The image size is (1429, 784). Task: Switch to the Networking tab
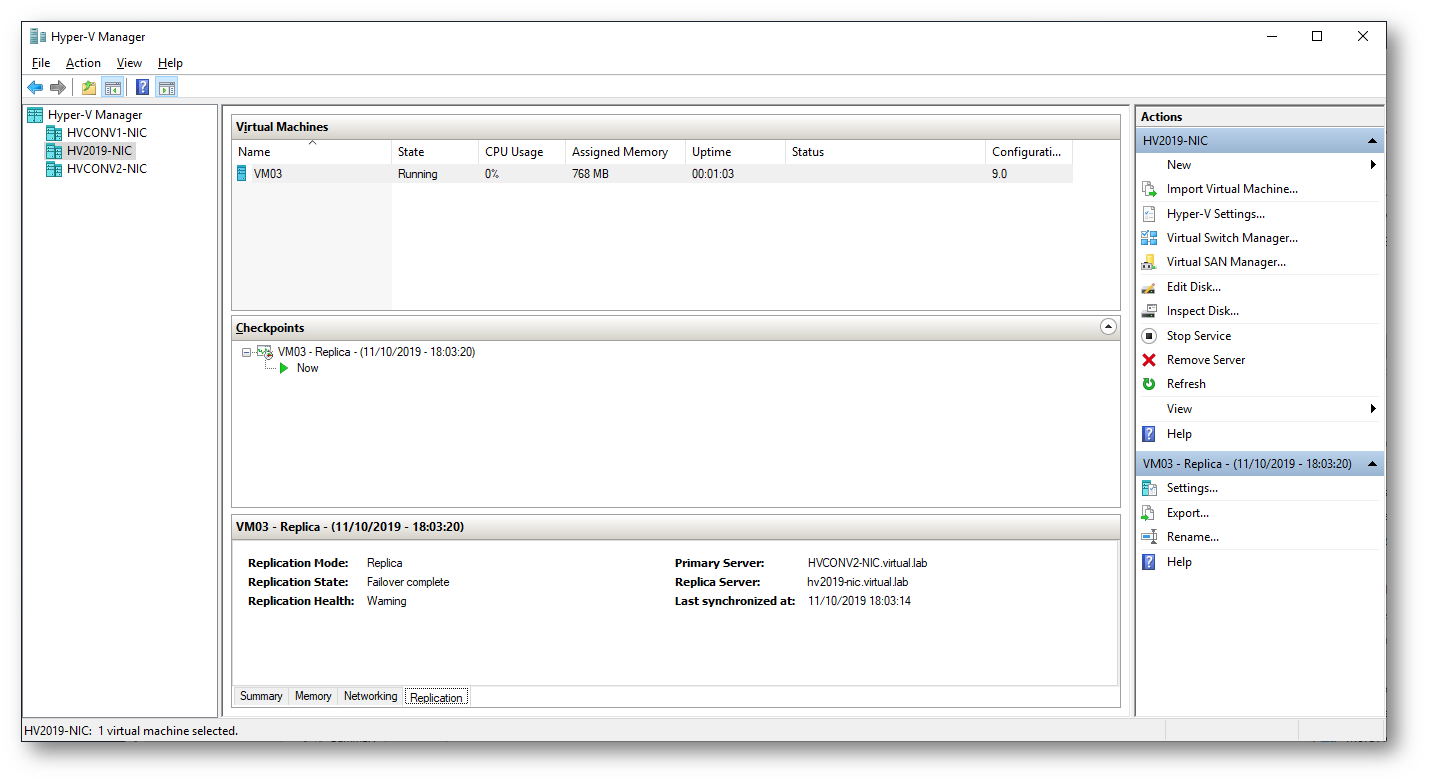[370, 696]
